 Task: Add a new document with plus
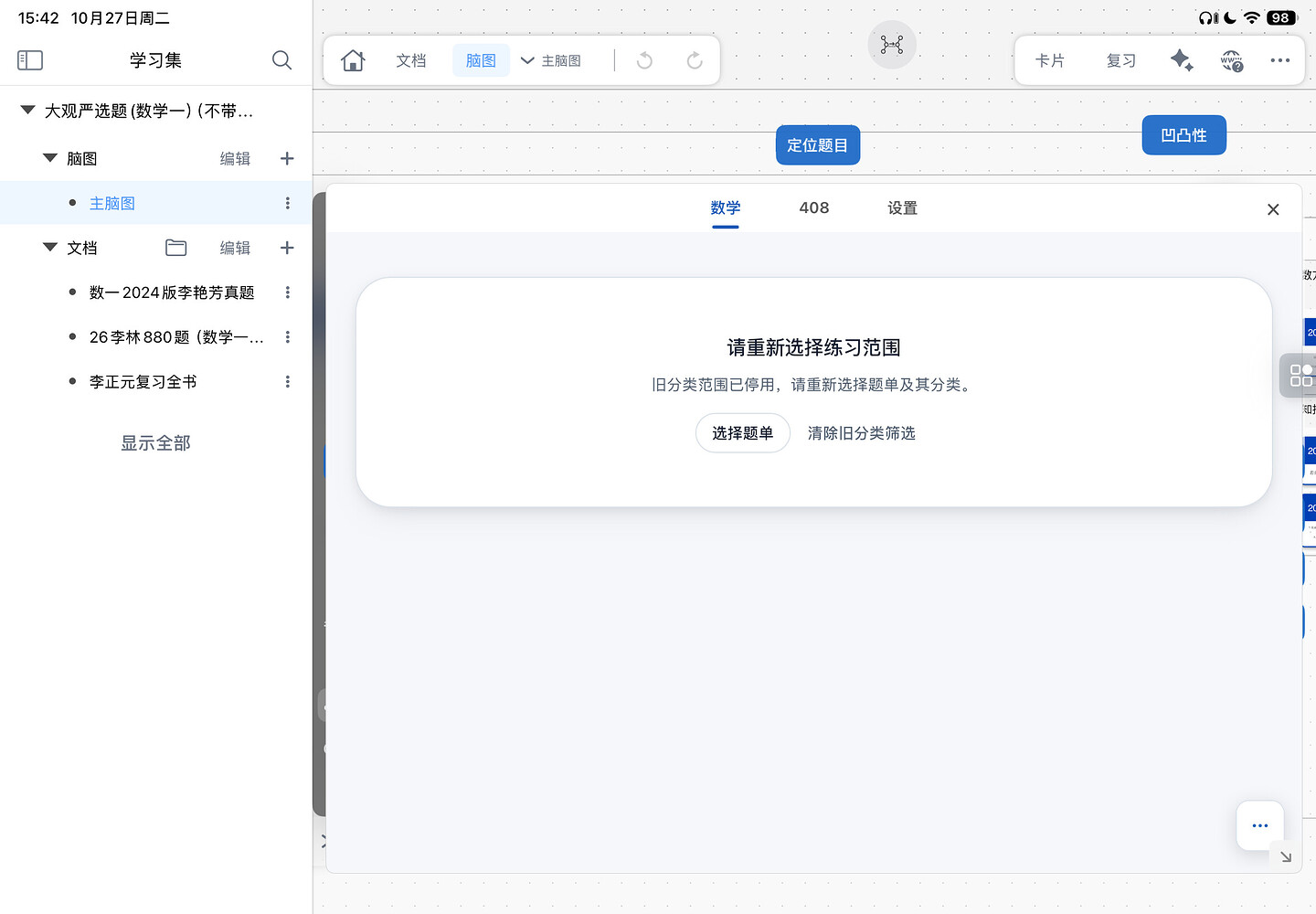(287, 248)
